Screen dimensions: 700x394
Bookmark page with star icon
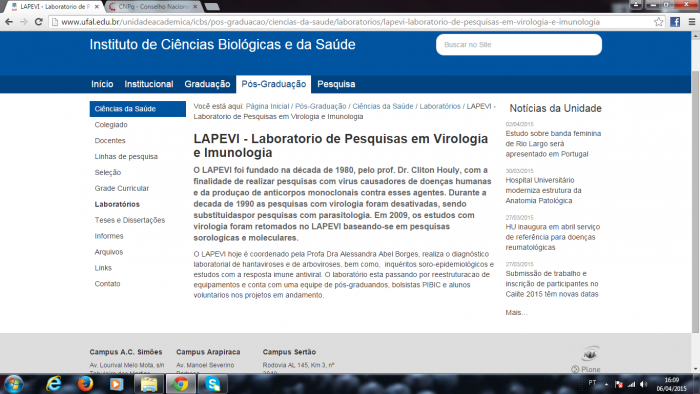(658, 22)
